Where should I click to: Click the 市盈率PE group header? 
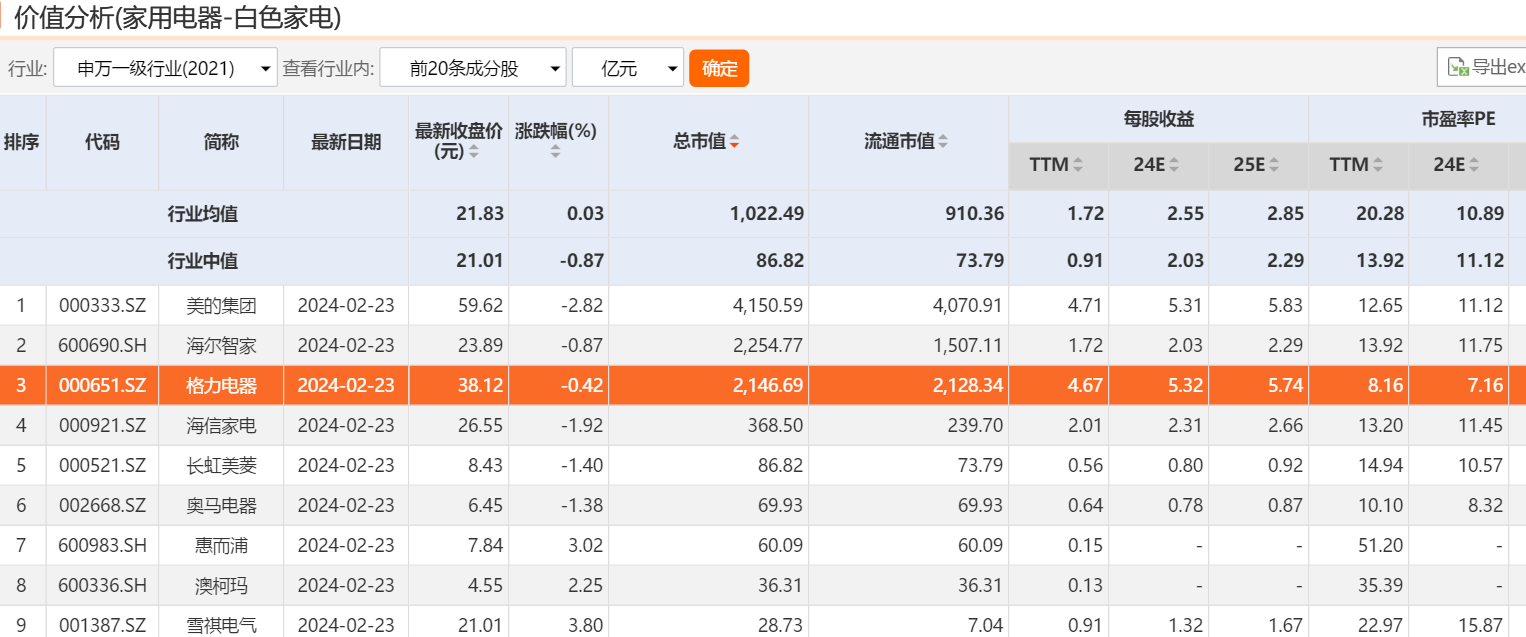point(1459,119)
